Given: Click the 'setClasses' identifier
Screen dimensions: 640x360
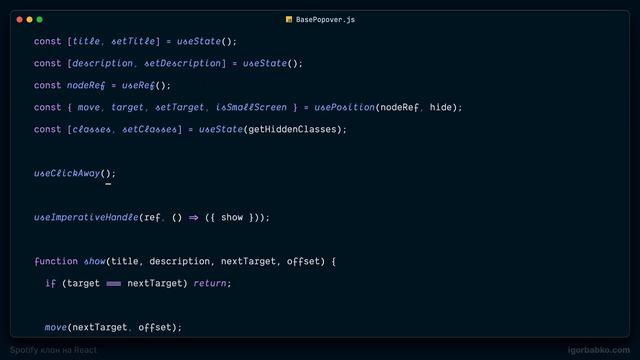Looking at the screenshot, I should pyautogui.click(x=149, y=129).
